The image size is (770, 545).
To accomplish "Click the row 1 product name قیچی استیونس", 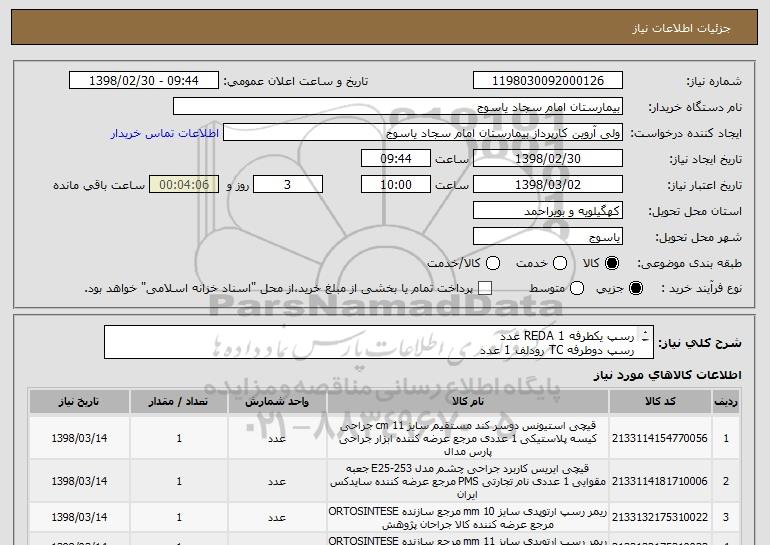I will click(468, 438).
